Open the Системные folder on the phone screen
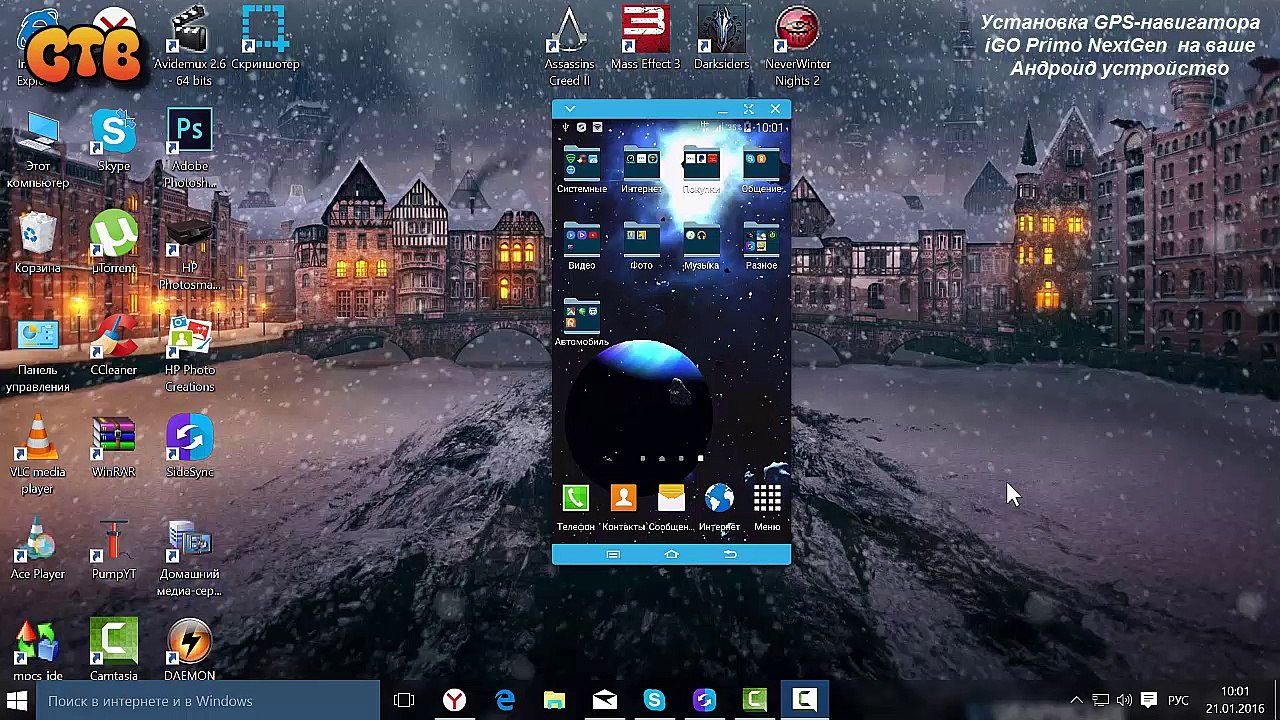The height and width of the screenshot is (720, 1280). (x=581, y=170)
